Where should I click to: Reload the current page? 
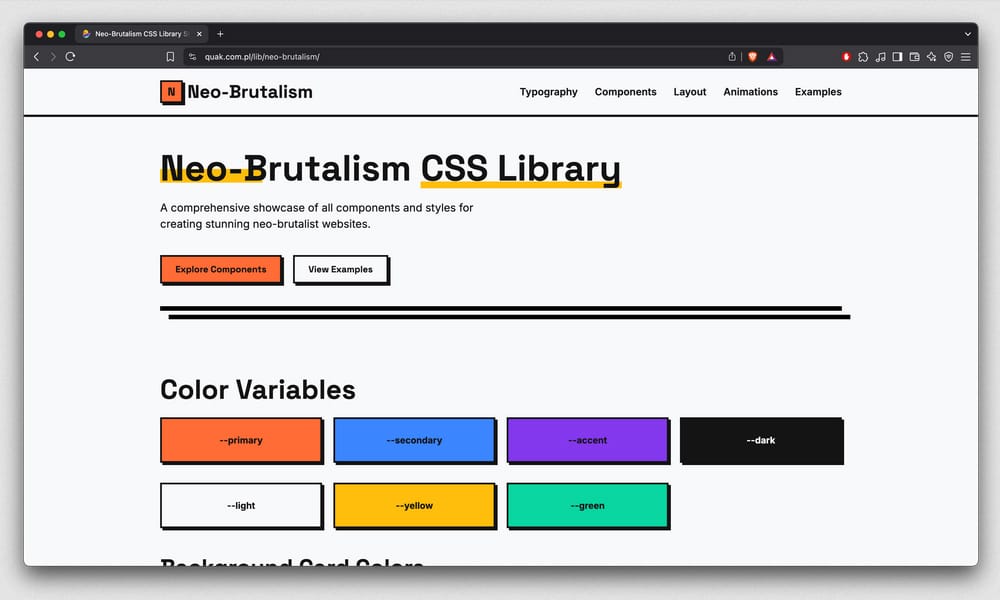pyautogui.click(x=70, y=57)
